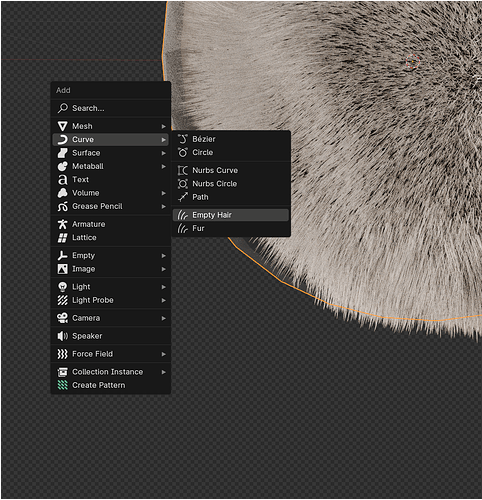Select Path entry in submenu
482x500 pixels.
[x=231, y=197]
